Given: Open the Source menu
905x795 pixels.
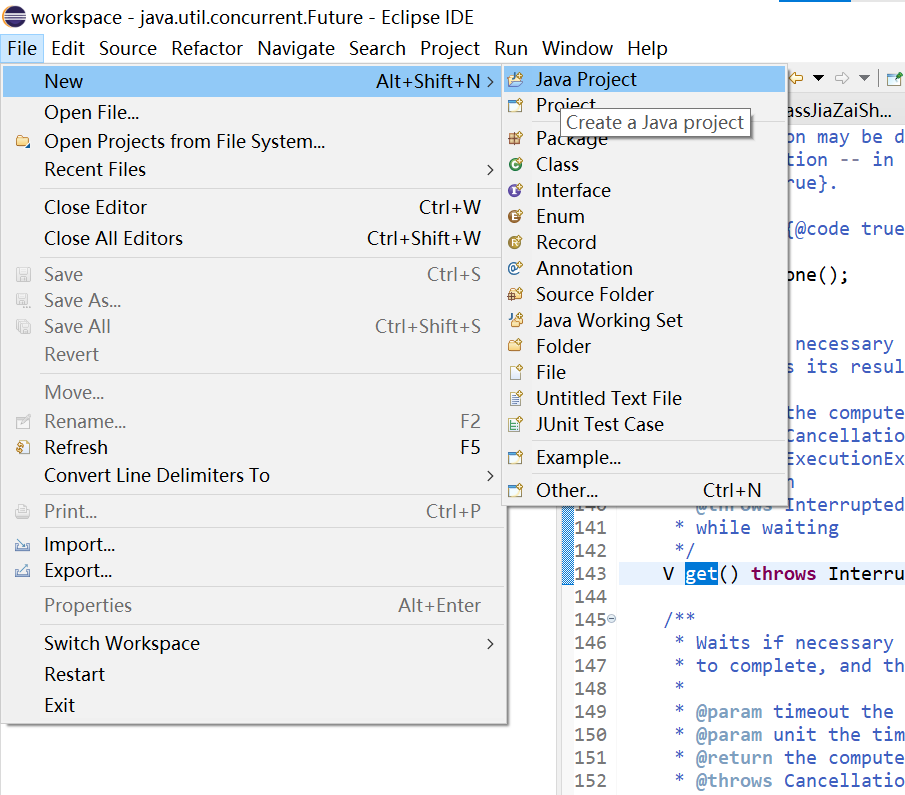Looking at the screenshot, I should point(128,48).
